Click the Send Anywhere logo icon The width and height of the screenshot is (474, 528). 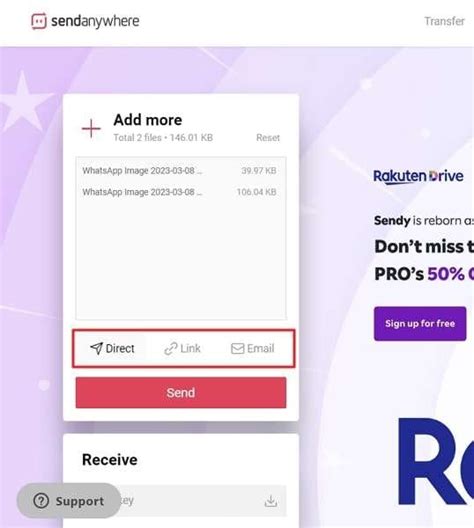(39, 21)
